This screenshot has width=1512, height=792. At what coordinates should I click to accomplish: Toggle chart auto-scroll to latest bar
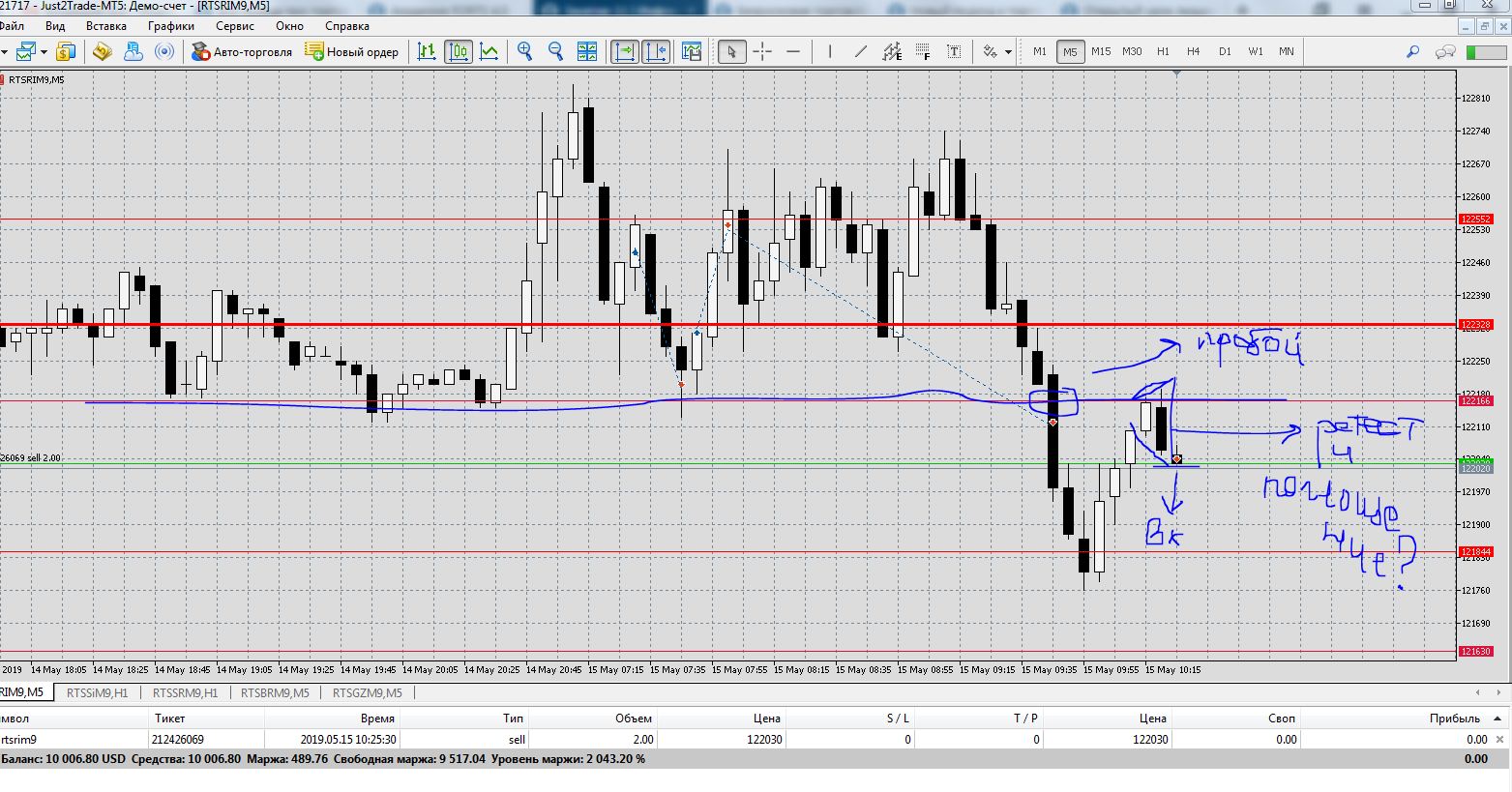625,51
